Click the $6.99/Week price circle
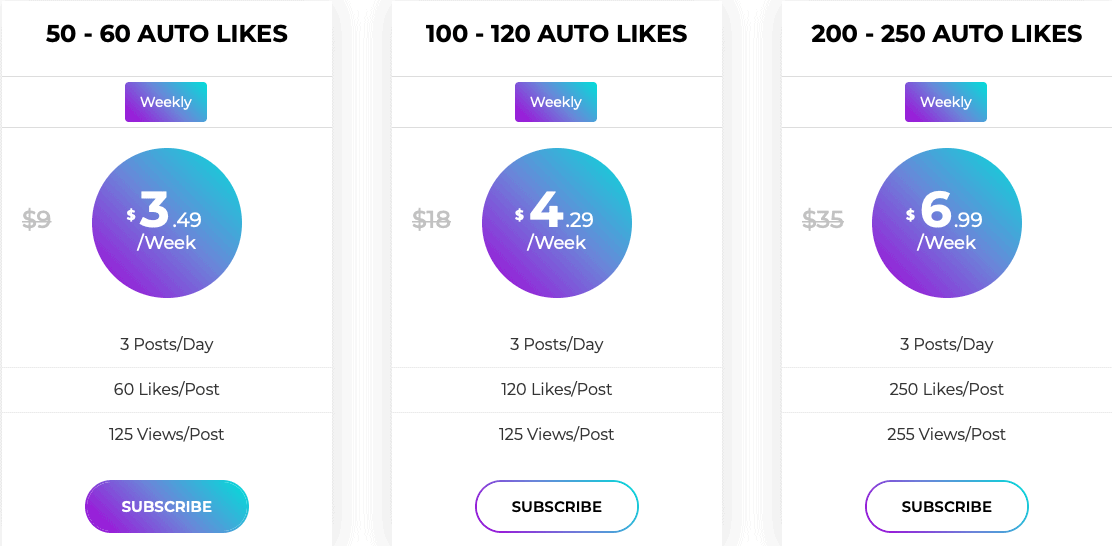 click(947, 223)
